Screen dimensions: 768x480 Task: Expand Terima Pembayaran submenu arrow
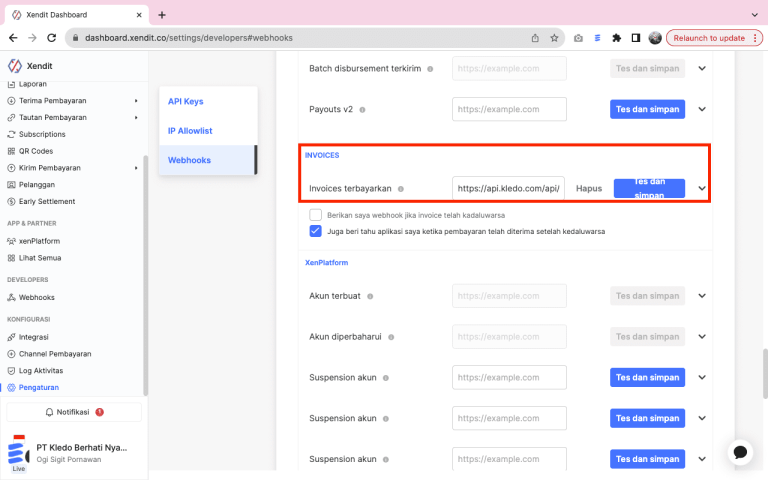pyautogui.click(x=136, y=101)
